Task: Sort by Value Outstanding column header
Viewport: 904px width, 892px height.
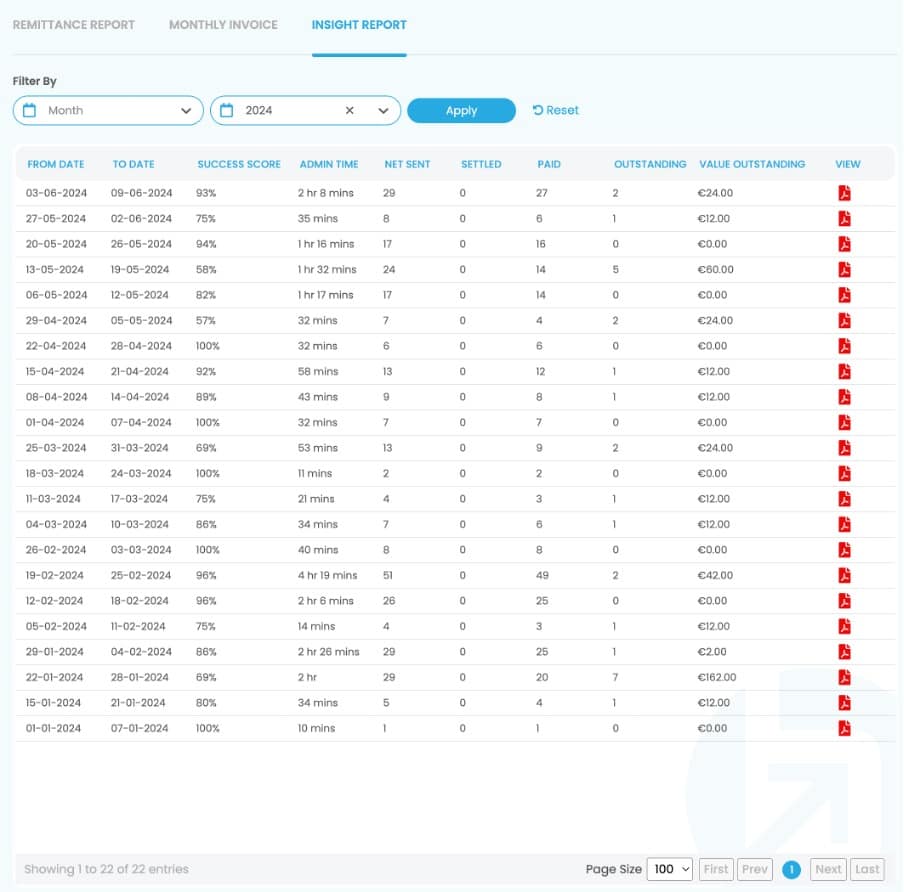Action: [x=752, y=164]
